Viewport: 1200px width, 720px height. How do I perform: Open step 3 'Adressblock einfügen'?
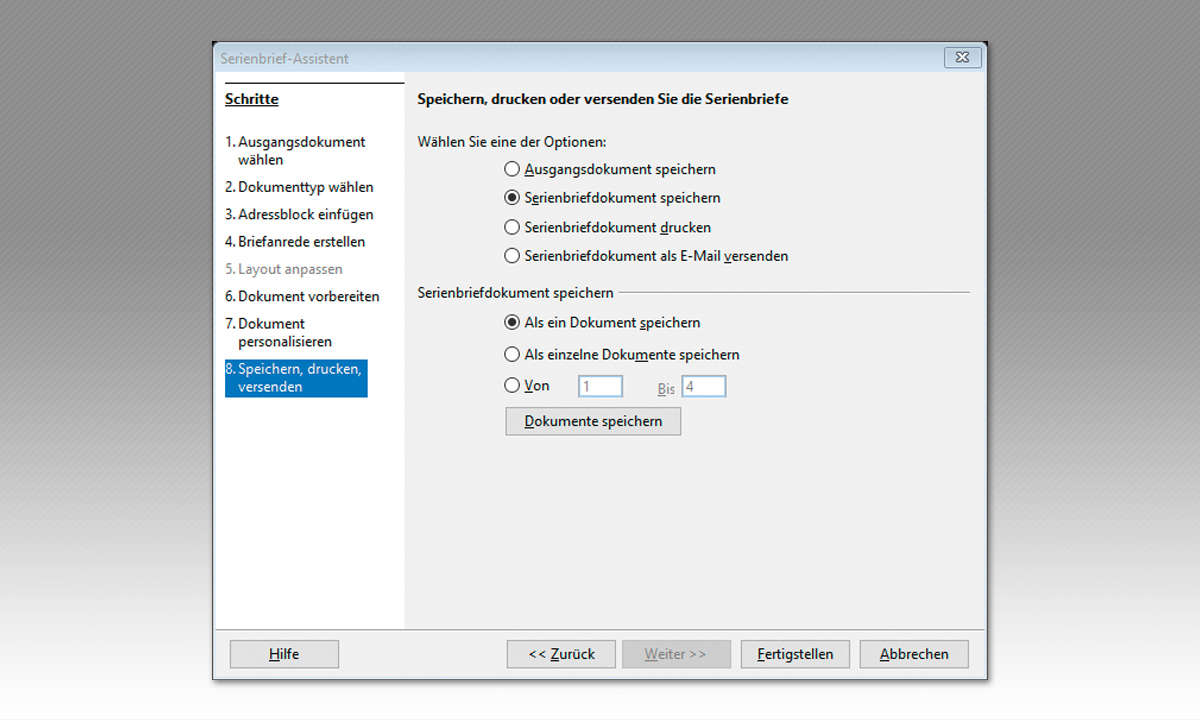click(x=299, y=214)
